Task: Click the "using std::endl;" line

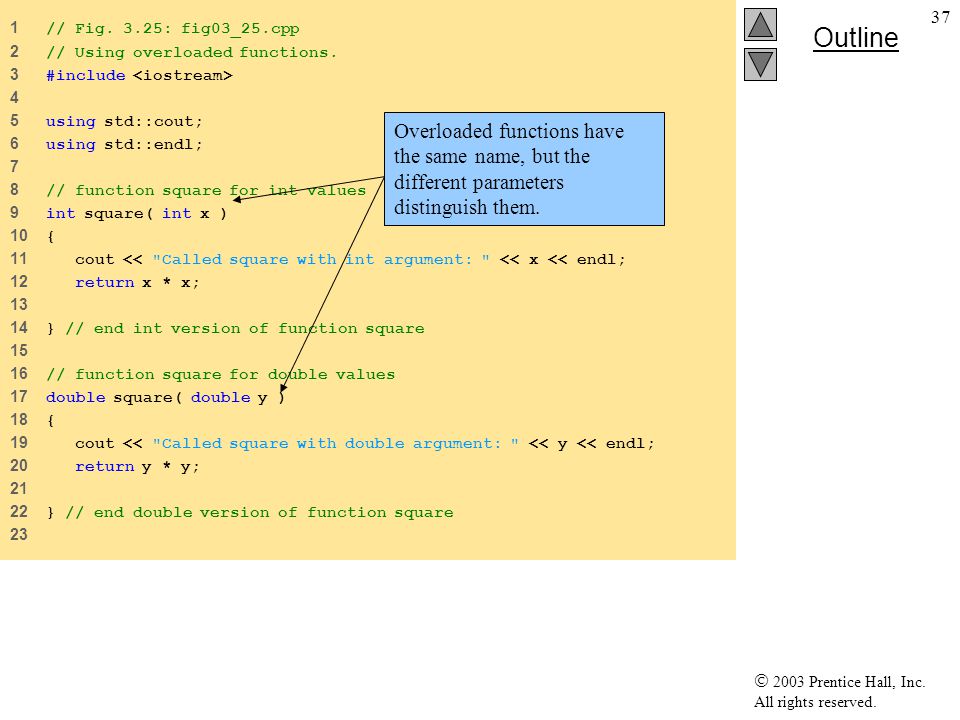Action: (124, 144)
